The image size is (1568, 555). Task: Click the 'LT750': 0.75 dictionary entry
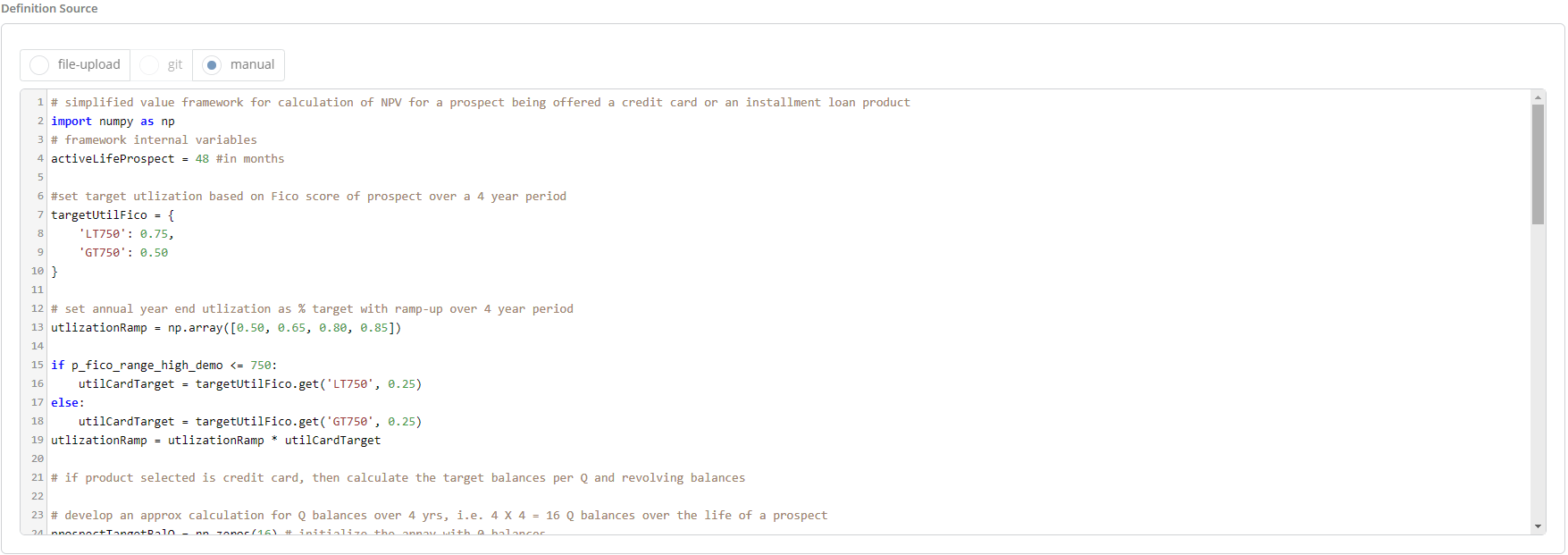[126, 234]
